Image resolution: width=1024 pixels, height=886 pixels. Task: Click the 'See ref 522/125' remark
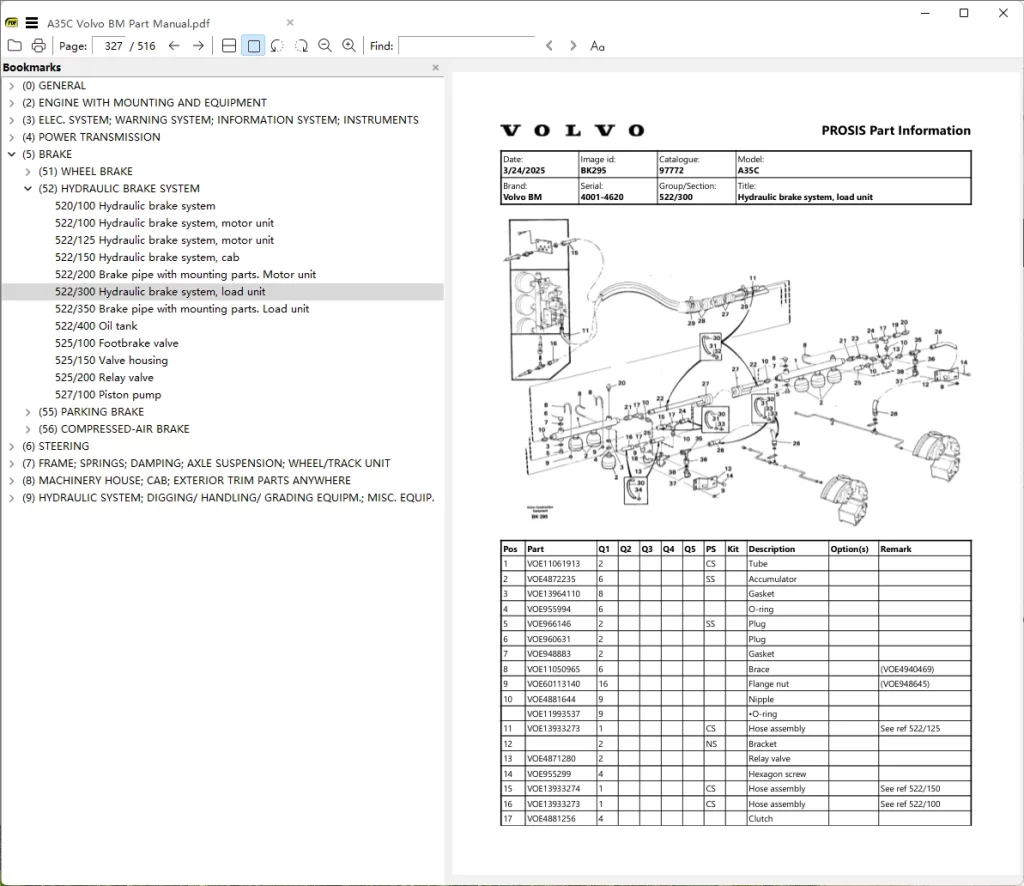tap(910, 729)
